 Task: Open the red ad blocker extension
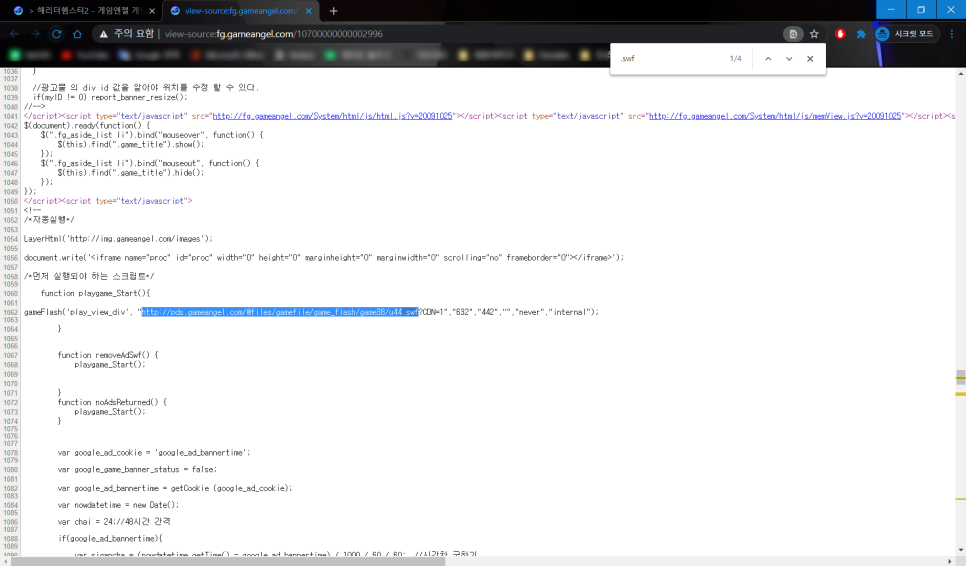coord(840,34)
